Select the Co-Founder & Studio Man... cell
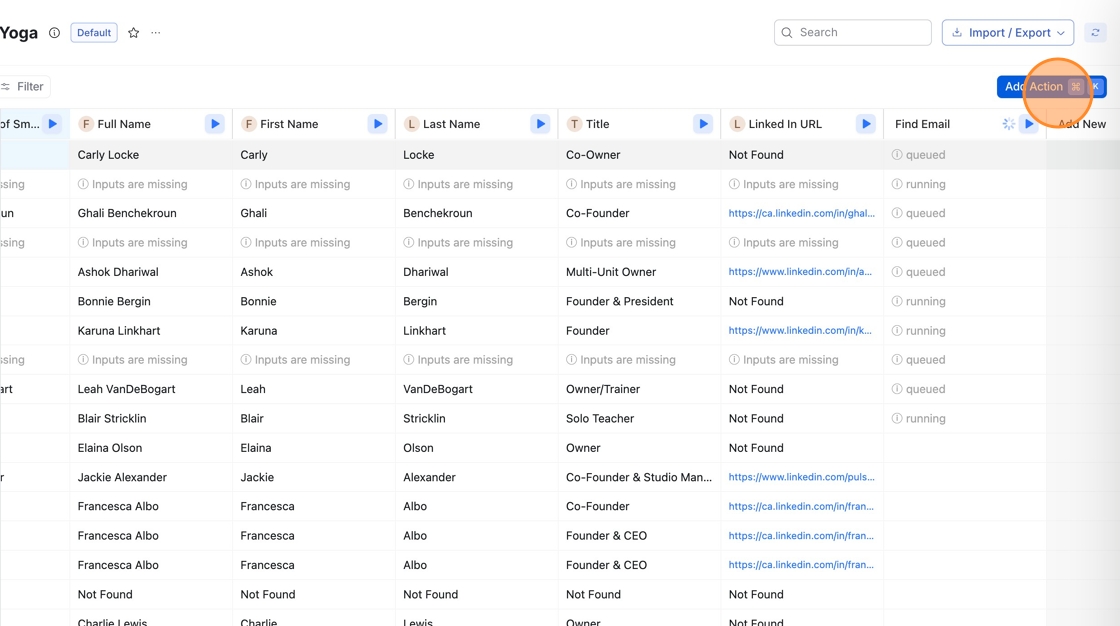 click(x=639, y=477)
